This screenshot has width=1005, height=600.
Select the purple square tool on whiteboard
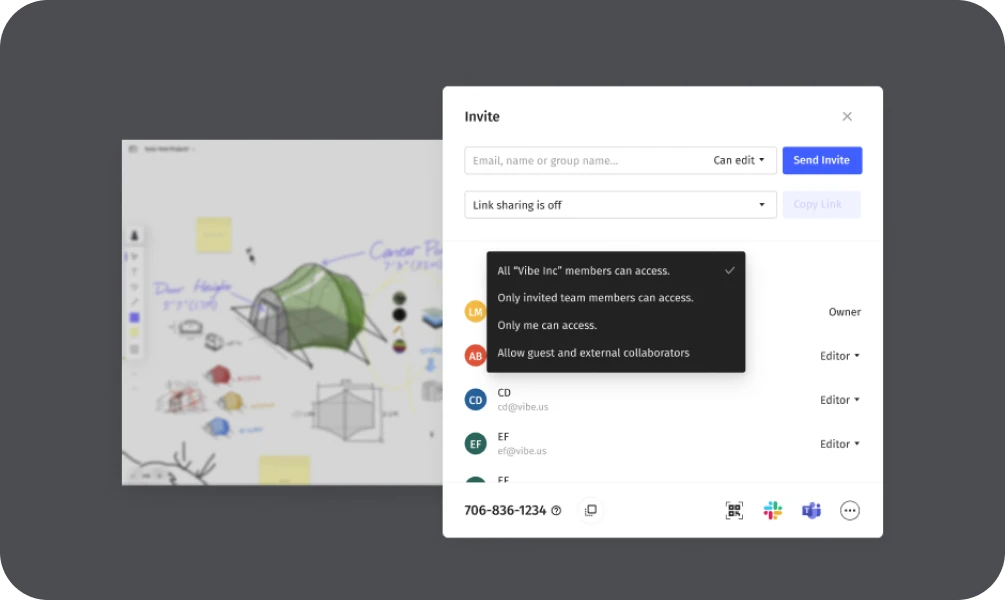(135, 317)
